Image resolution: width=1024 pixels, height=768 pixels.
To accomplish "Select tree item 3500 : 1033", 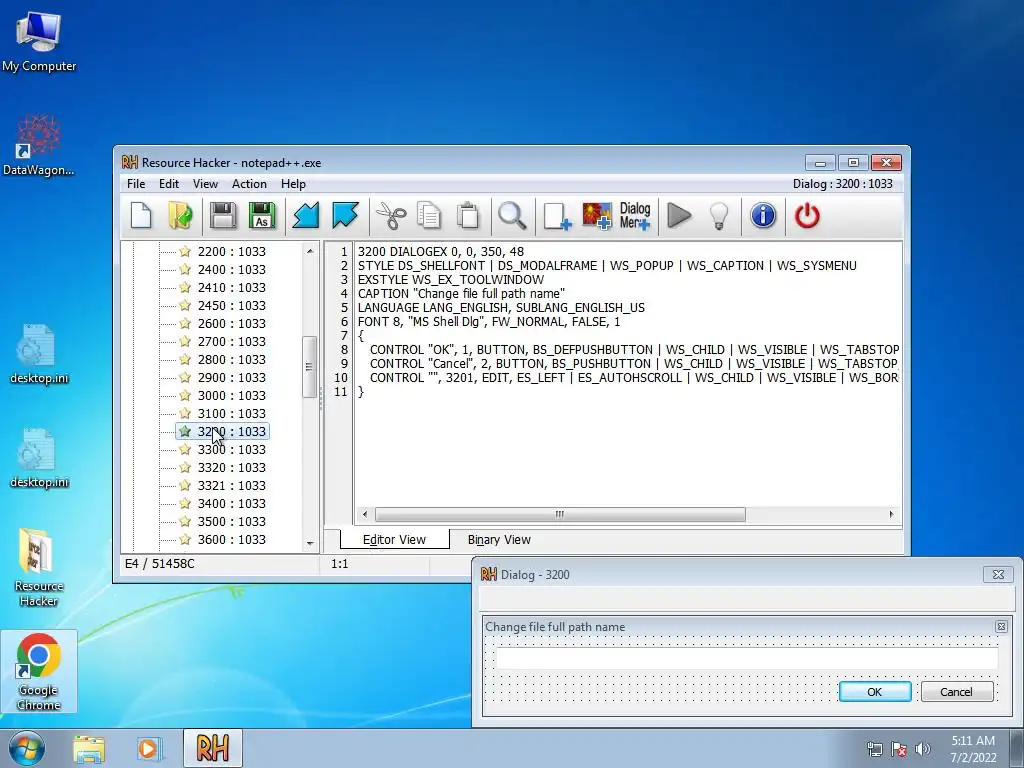I will (x=231, y=521).
